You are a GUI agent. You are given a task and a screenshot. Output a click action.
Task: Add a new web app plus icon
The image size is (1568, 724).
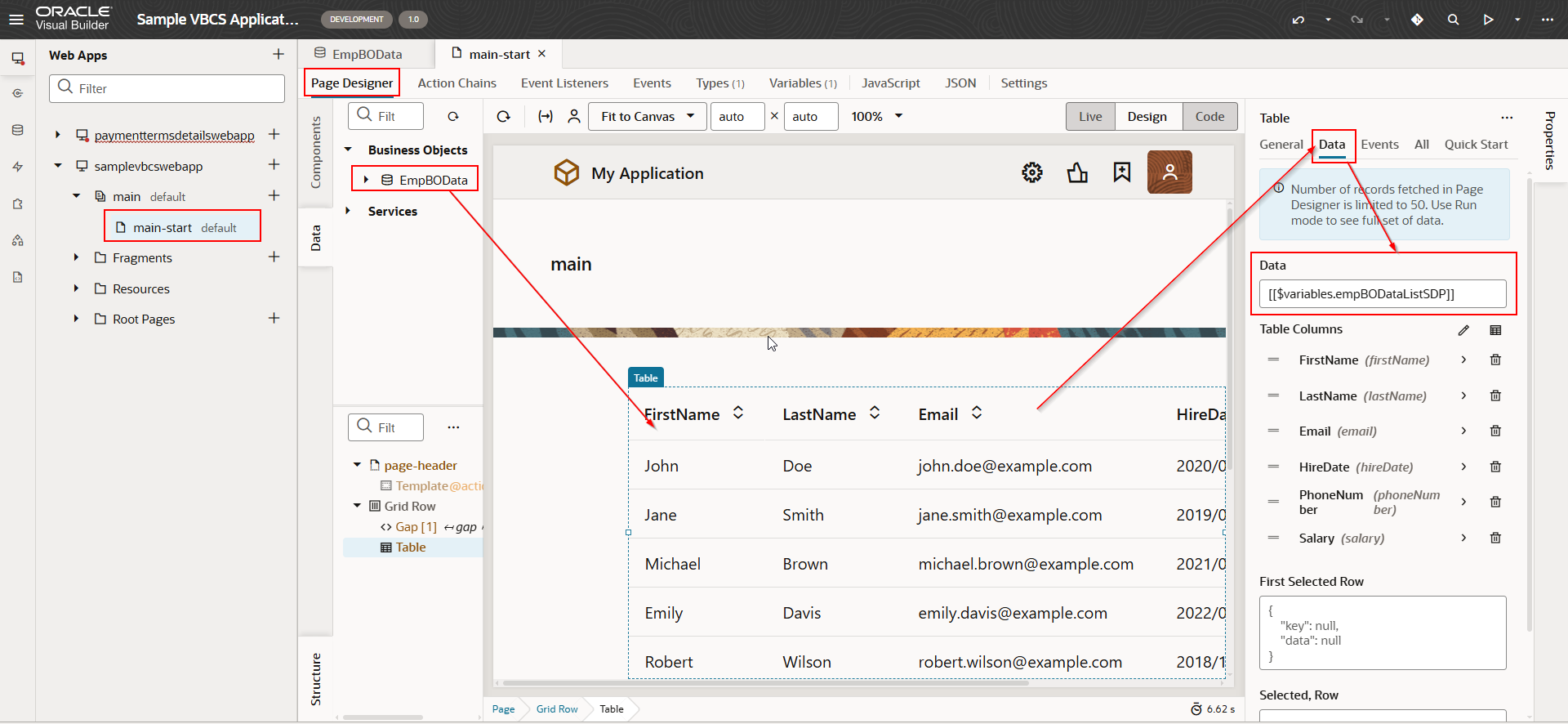pos(278,54)
